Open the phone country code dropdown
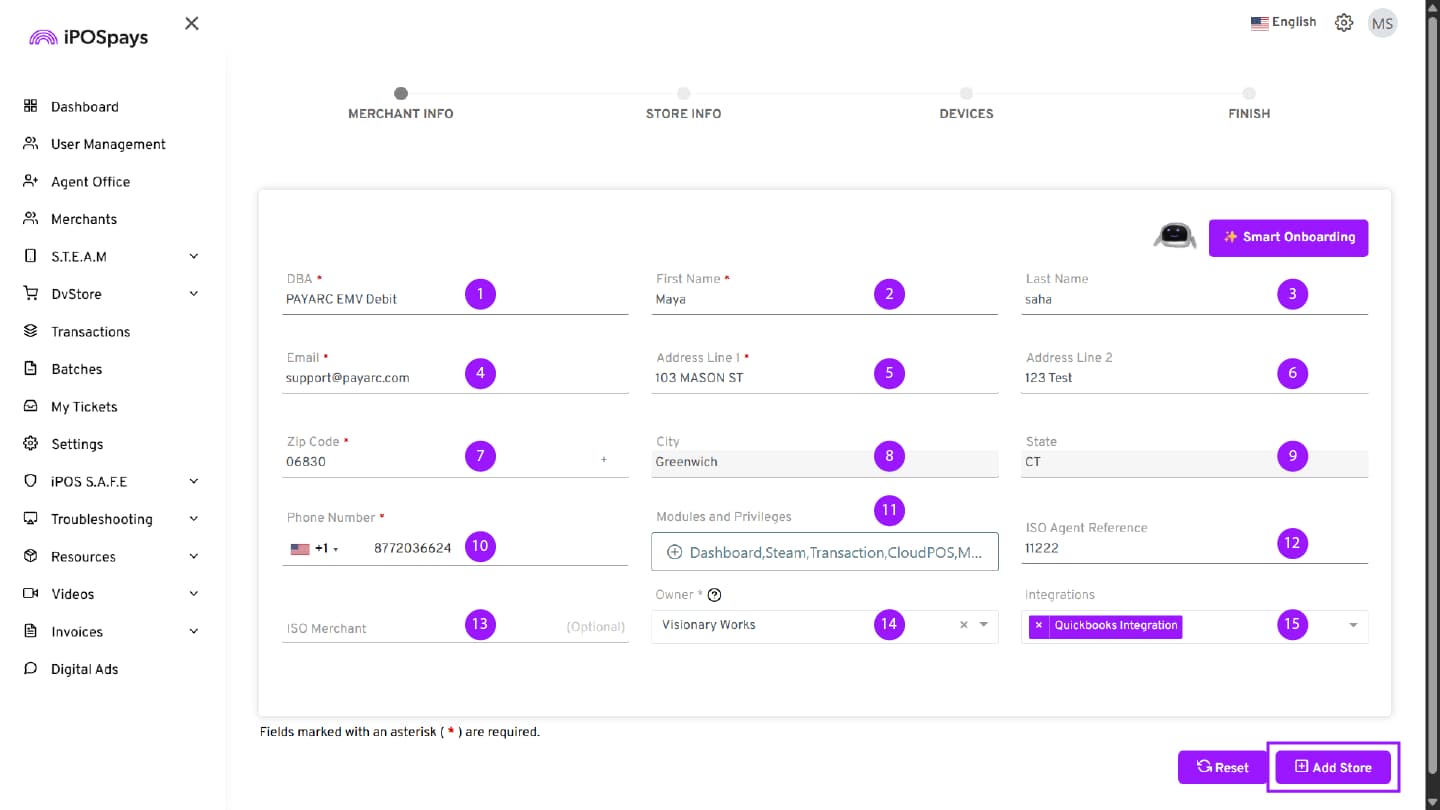 click(315, 549)
